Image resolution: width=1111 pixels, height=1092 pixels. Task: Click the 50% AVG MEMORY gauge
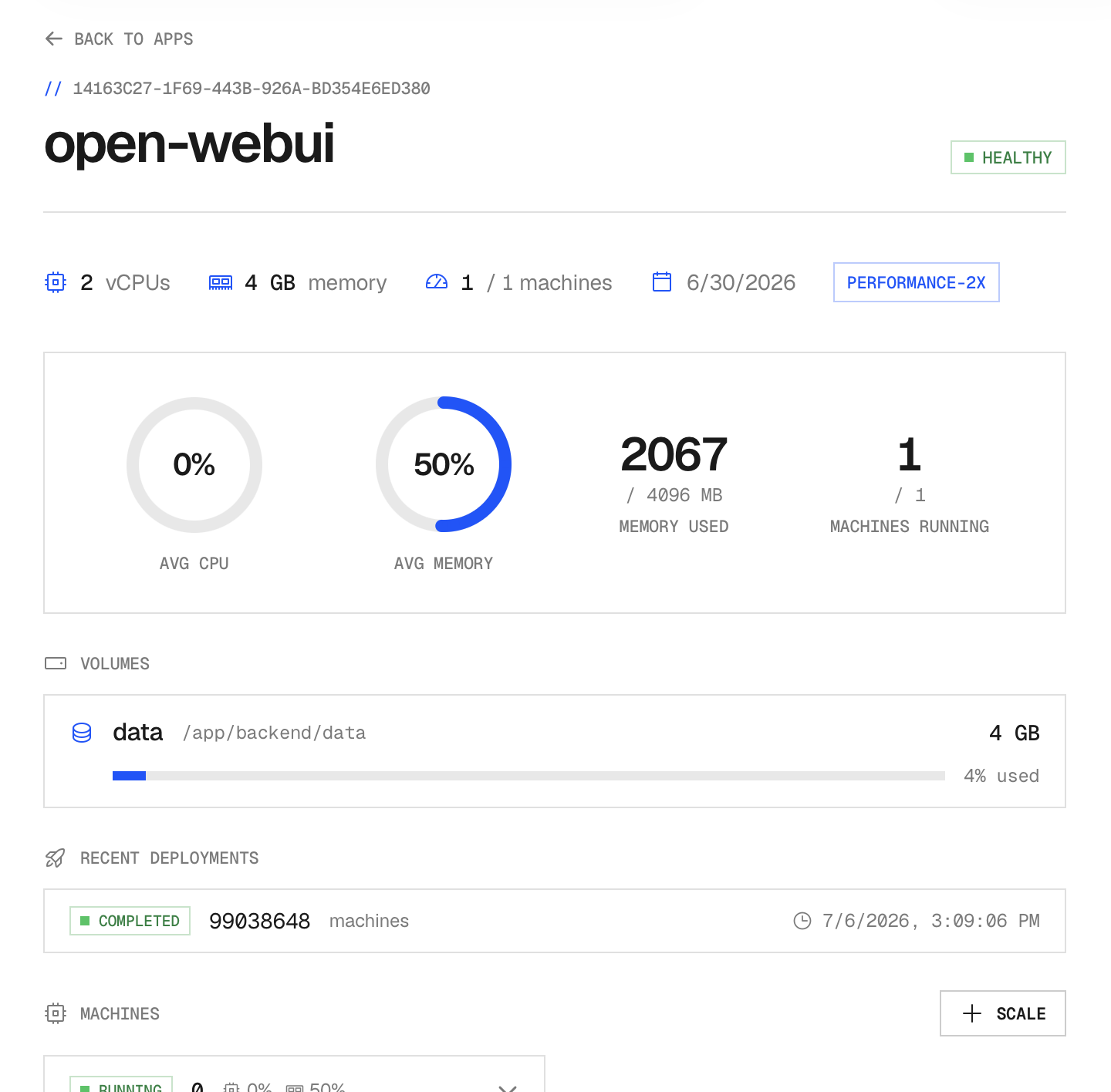point(444,464)
